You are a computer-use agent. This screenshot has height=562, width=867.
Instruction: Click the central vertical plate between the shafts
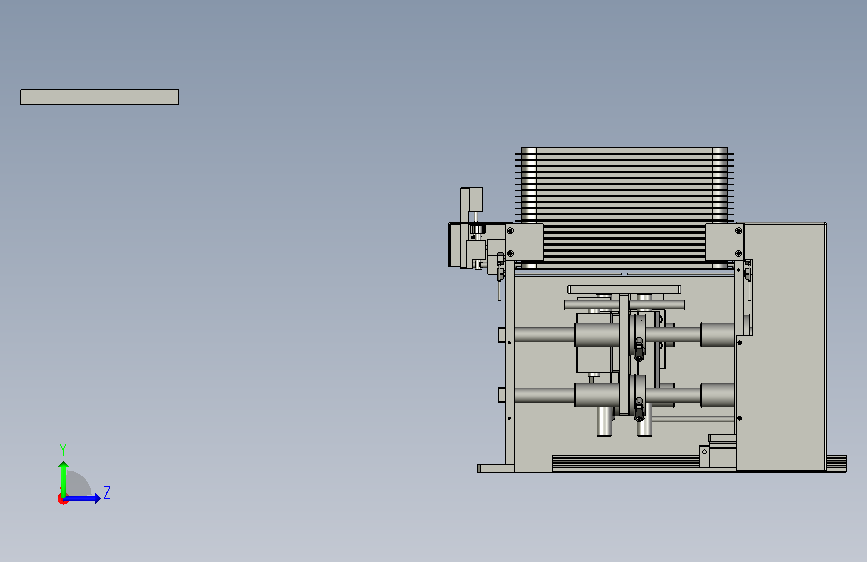coord(624,355)
